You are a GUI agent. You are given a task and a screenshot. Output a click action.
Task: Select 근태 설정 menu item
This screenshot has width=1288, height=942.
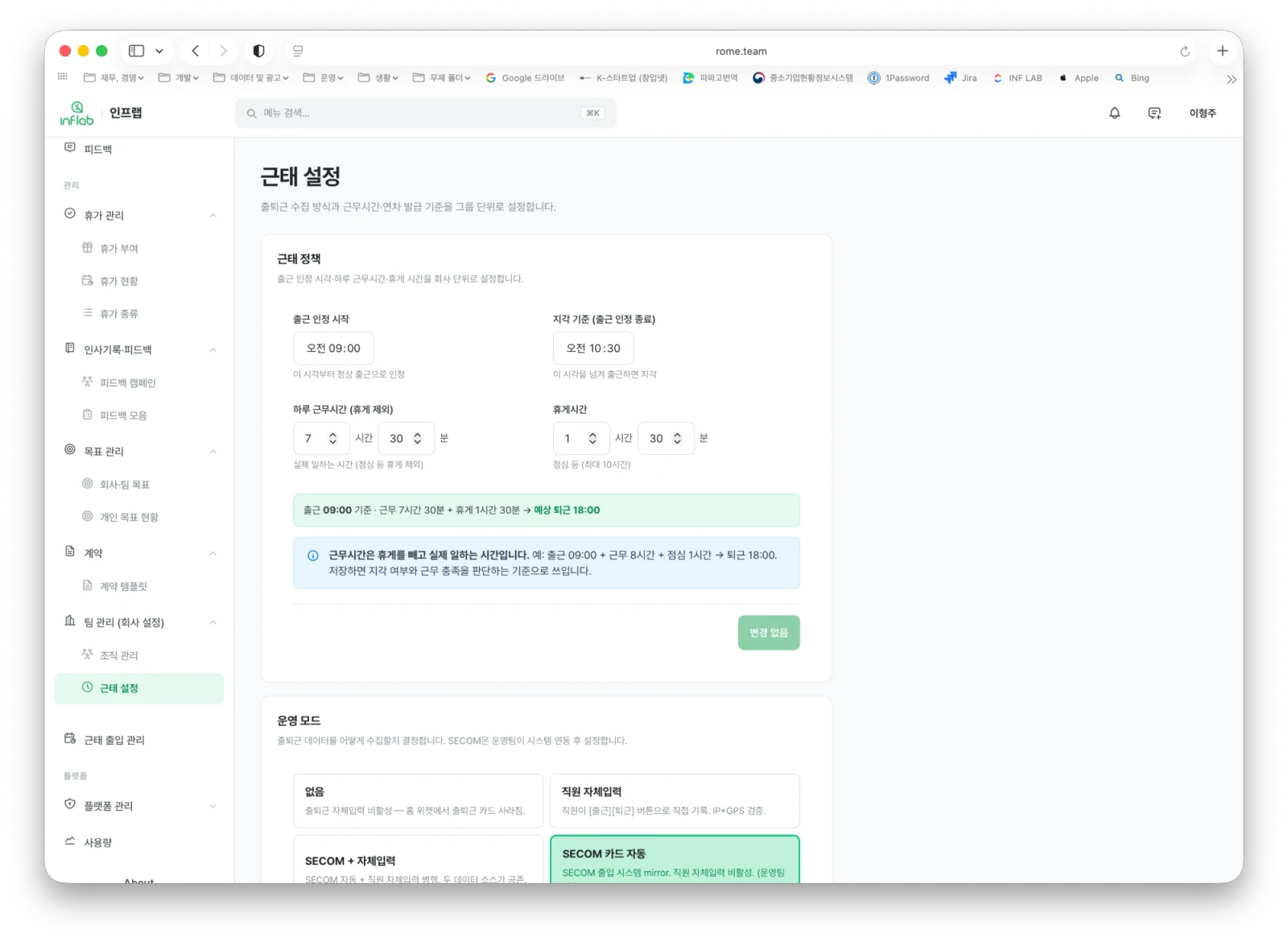pyautogui.click(x=138, y=688)
